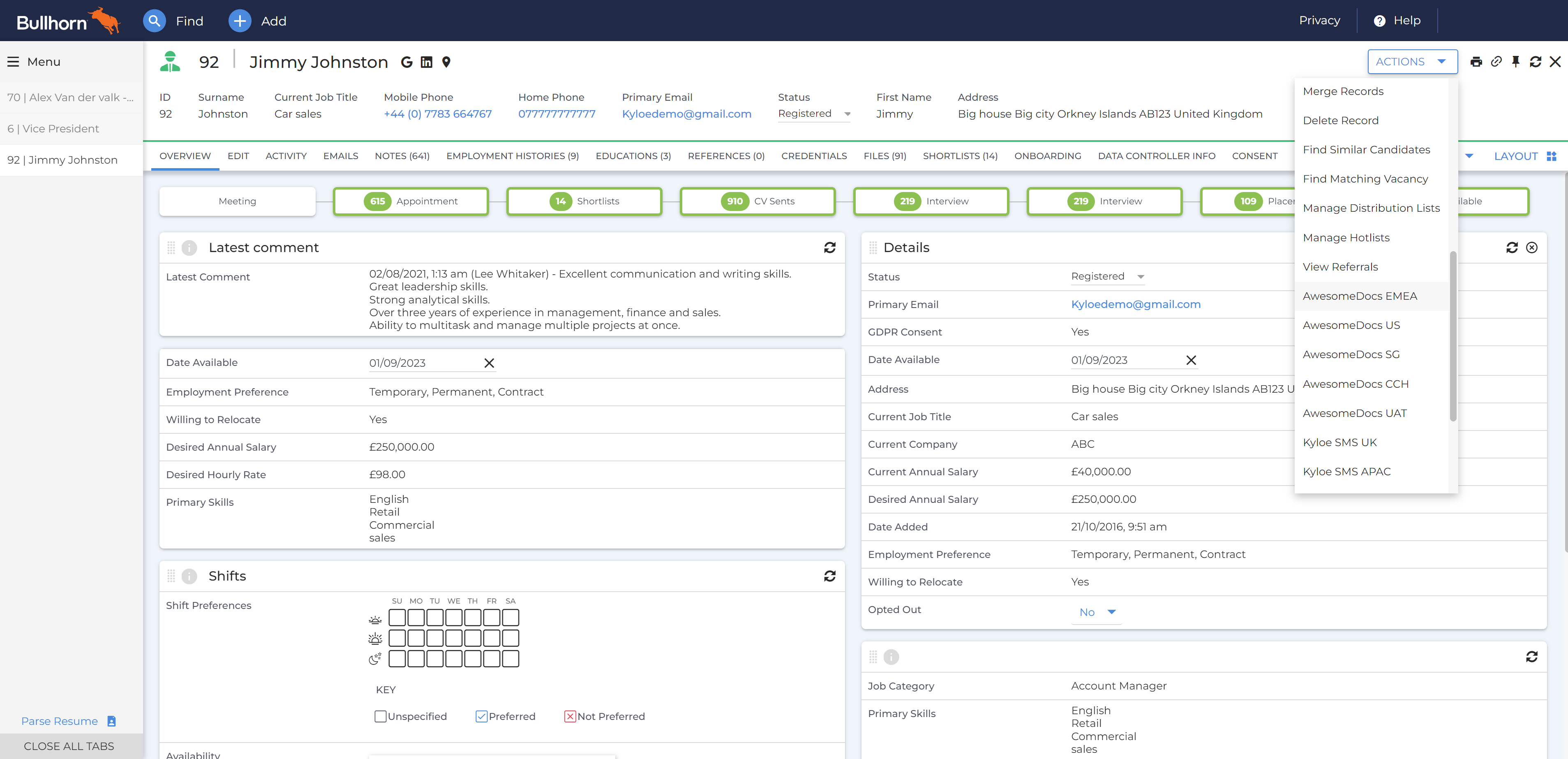
Task: Open LinkedIn icon next to Jimmy Johnston
Action: (x=427, y=62)
